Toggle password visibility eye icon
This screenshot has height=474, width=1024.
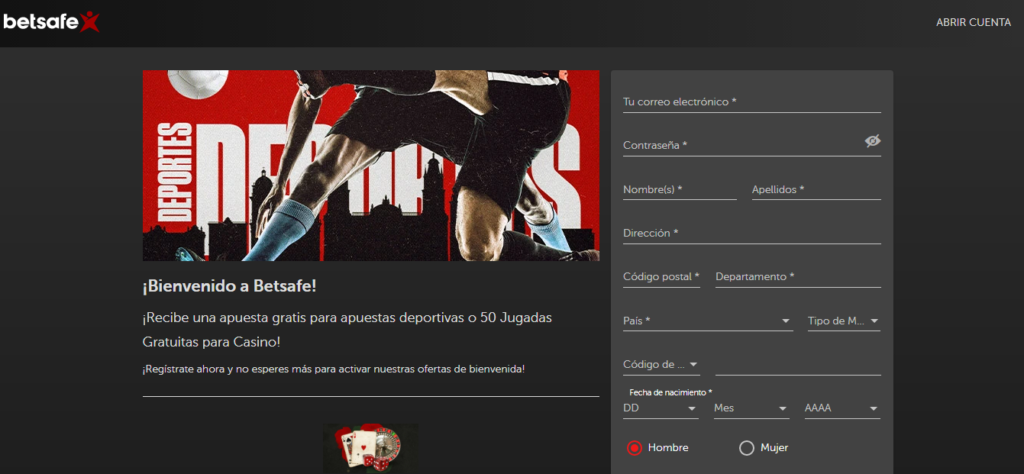(x=872, y=141)
